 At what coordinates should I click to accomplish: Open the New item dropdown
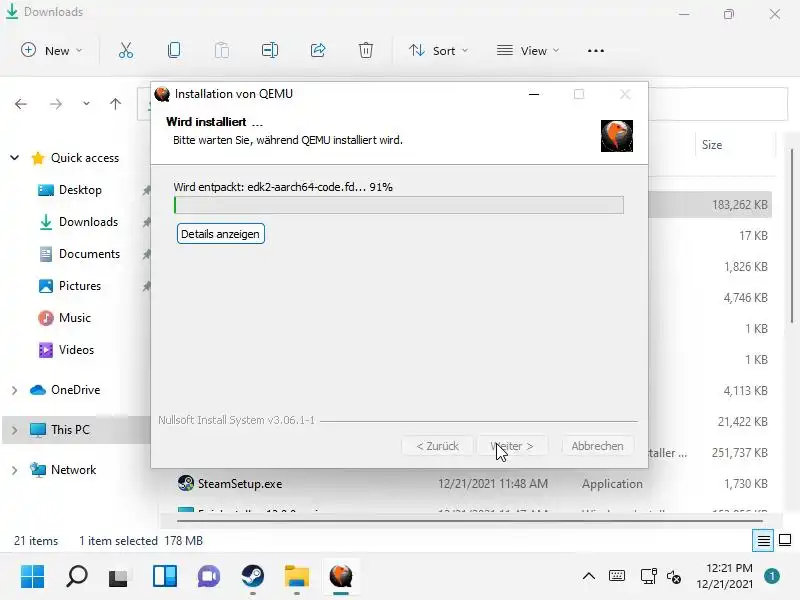point(52,51)
